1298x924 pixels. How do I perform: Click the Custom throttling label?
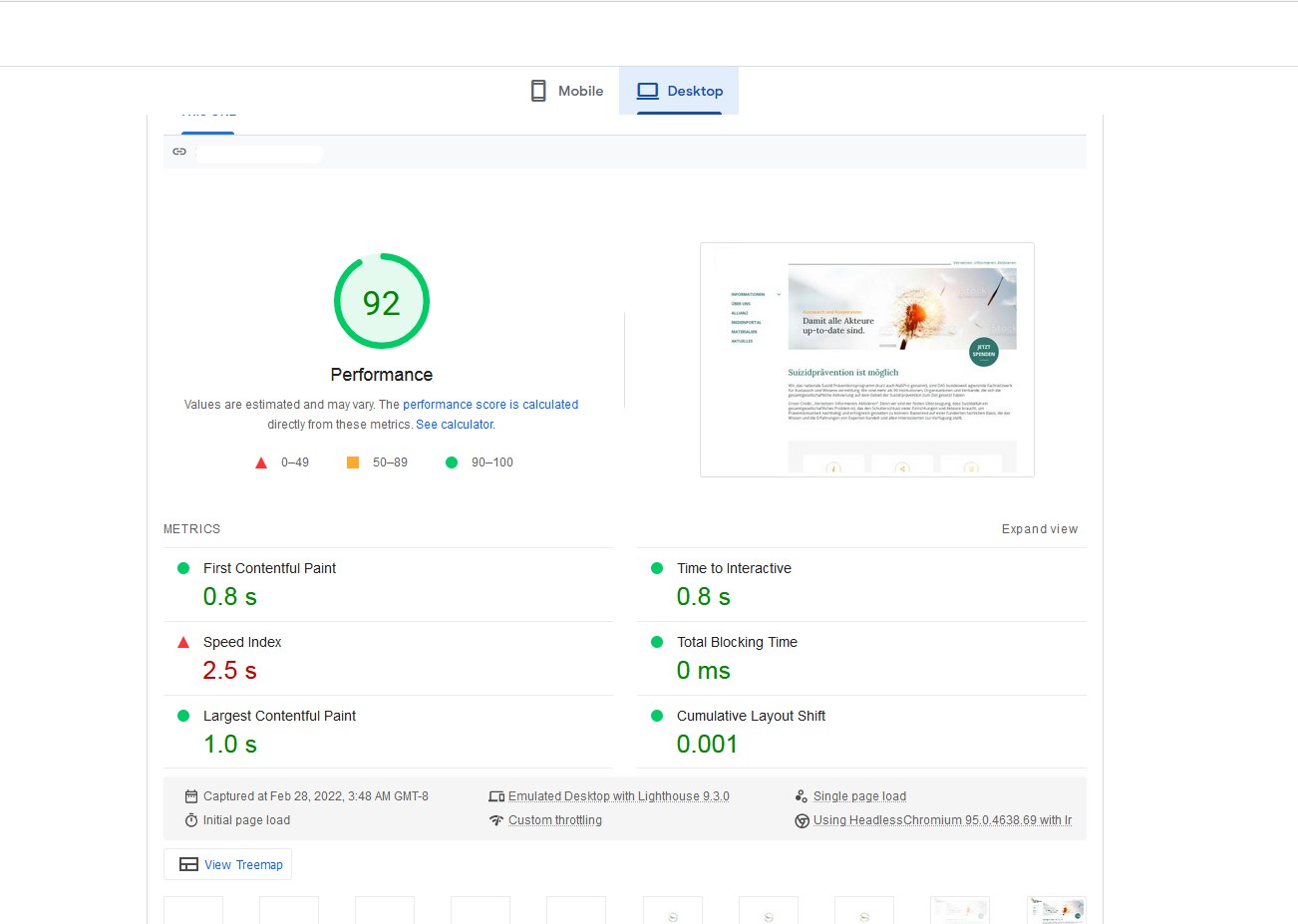555,820
